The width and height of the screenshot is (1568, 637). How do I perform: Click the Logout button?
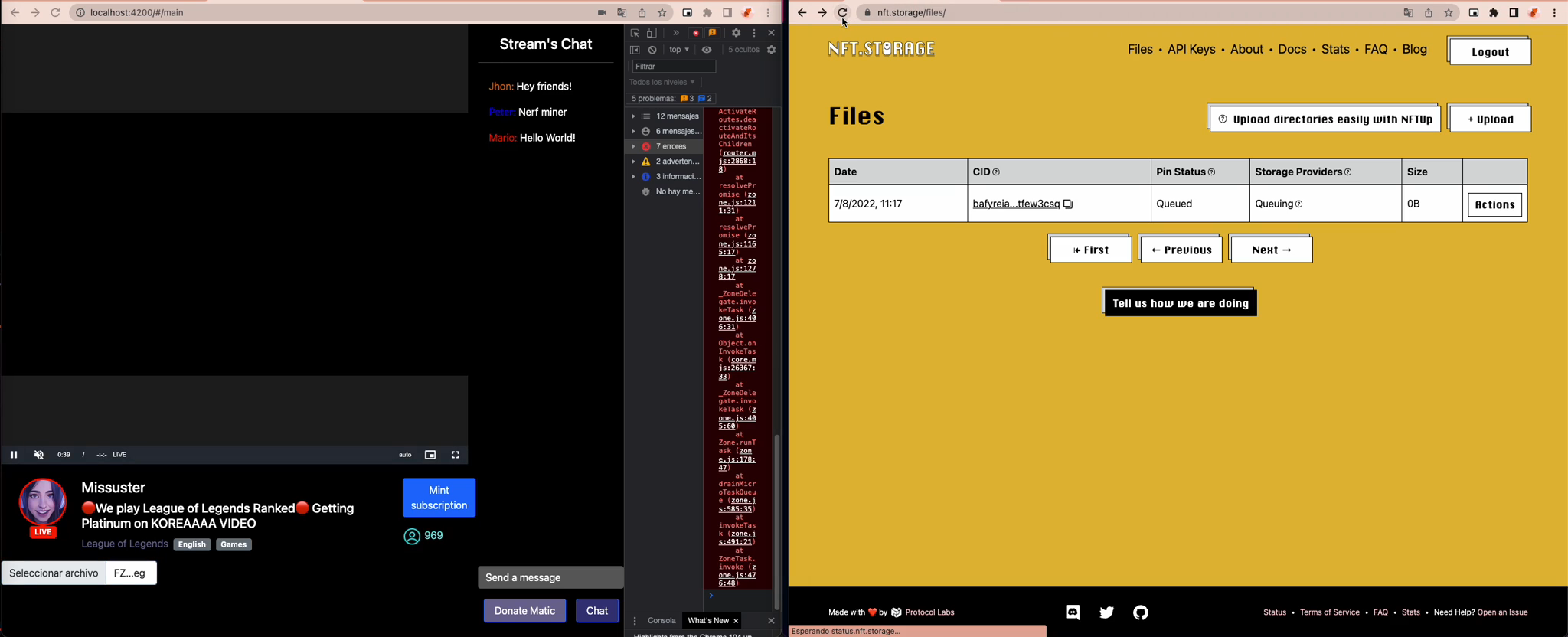click(x=1490, y=51)
